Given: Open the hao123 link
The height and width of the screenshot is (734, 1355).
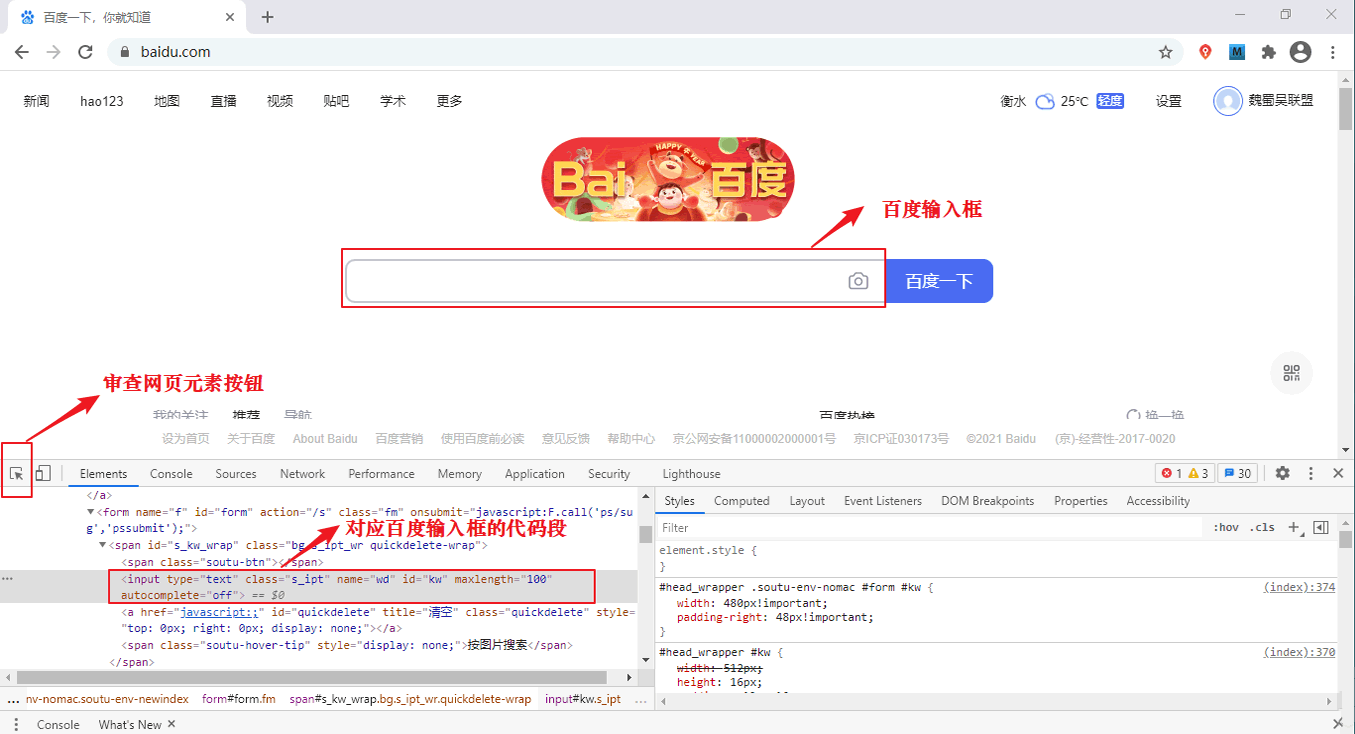Looking at the screenshot, I should (x=102, y=101).
